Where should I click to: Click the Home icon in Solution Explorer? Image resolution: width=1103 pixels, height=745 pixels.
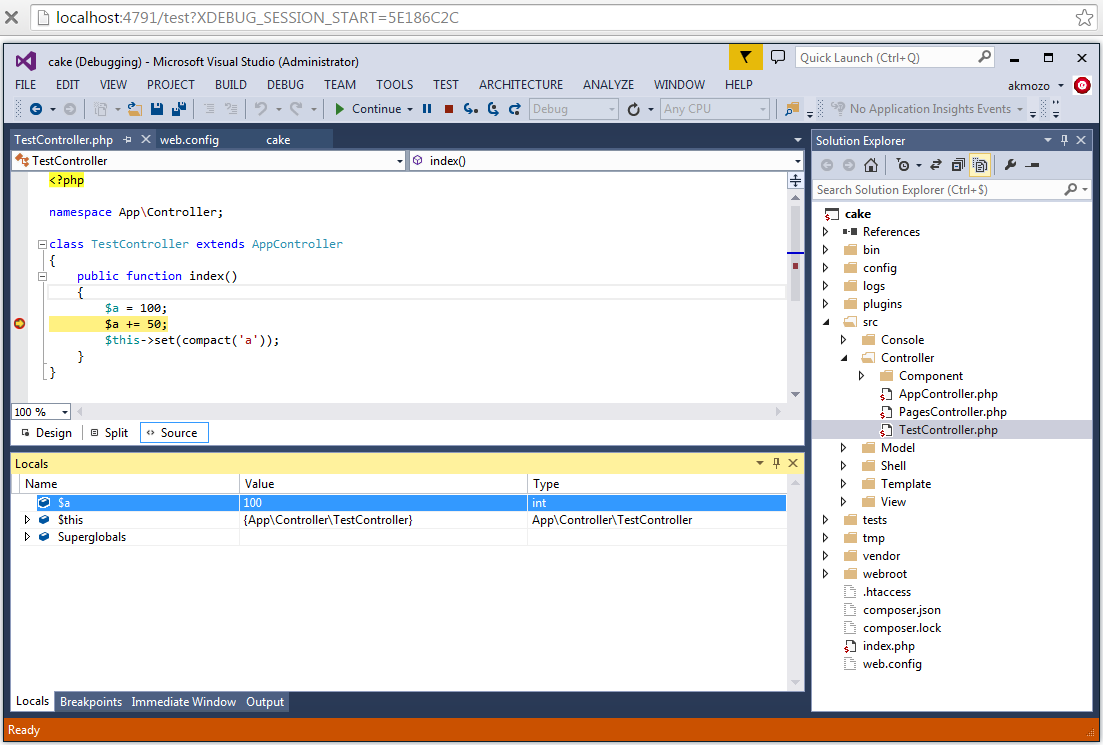(x=871, y=165)
